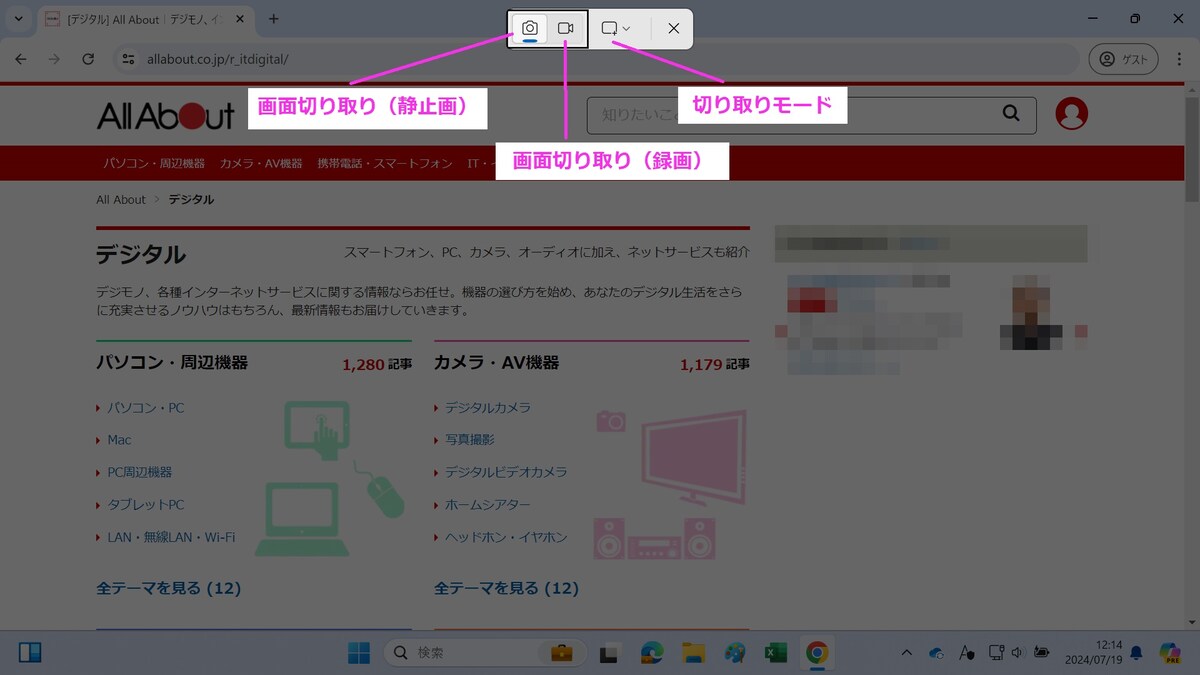Open the IME input mode A indicator
This screenshot has width=1200, height=675.
click(x=966, y=653)
